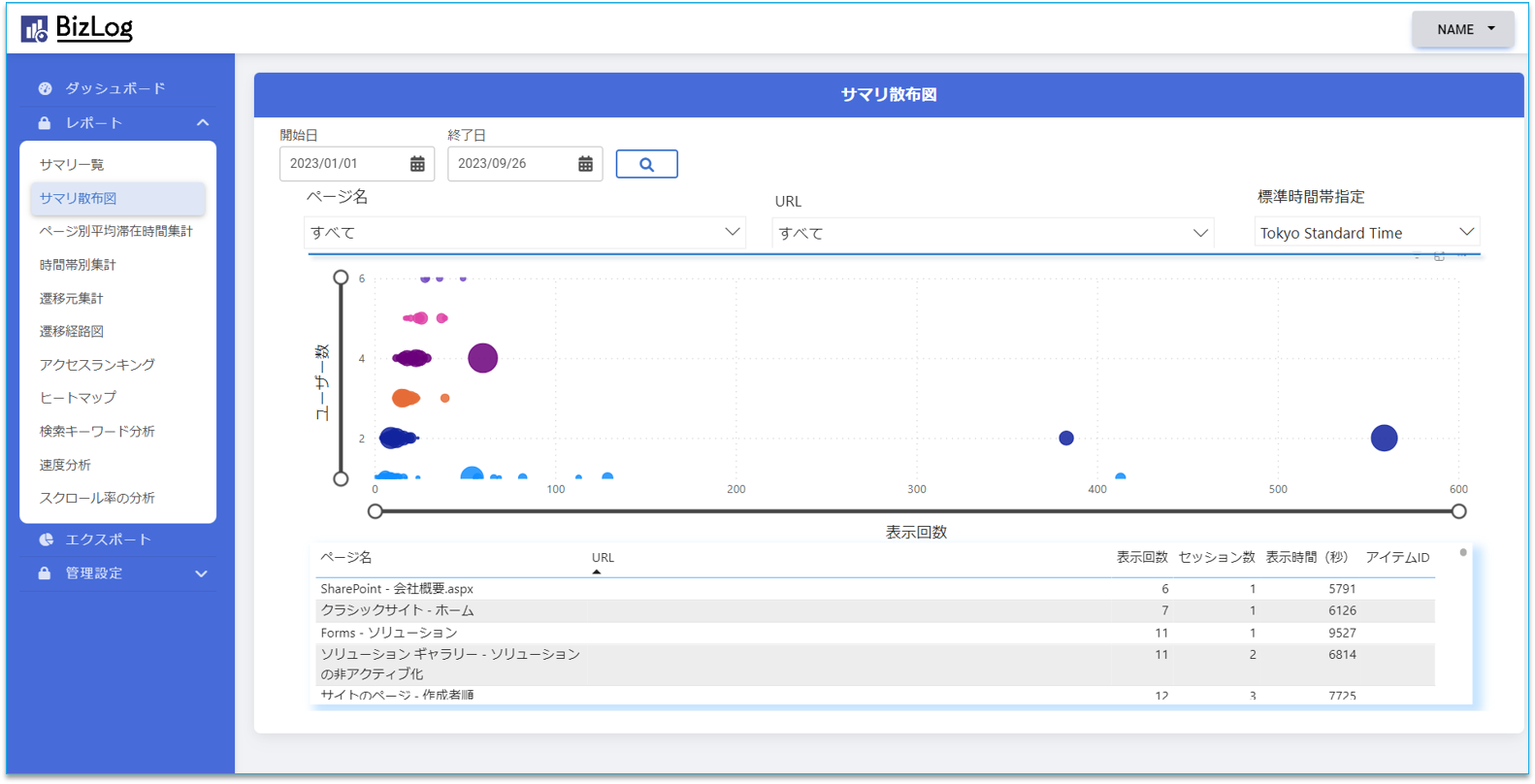Open 遷移元集計 report

72,298
